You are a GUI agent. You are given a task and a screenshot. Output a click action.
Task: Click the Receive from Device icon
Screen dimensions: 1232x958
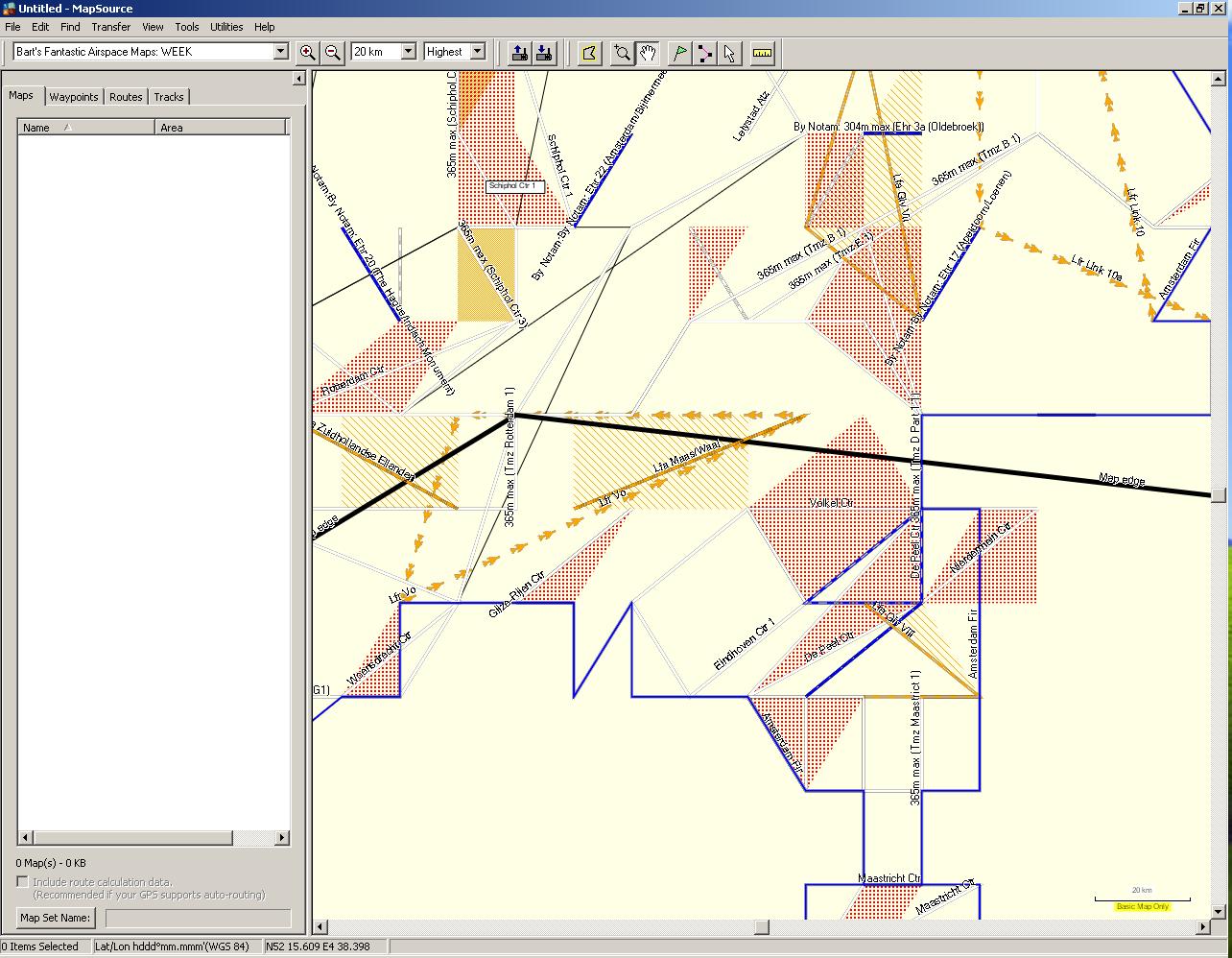(544, 53)
